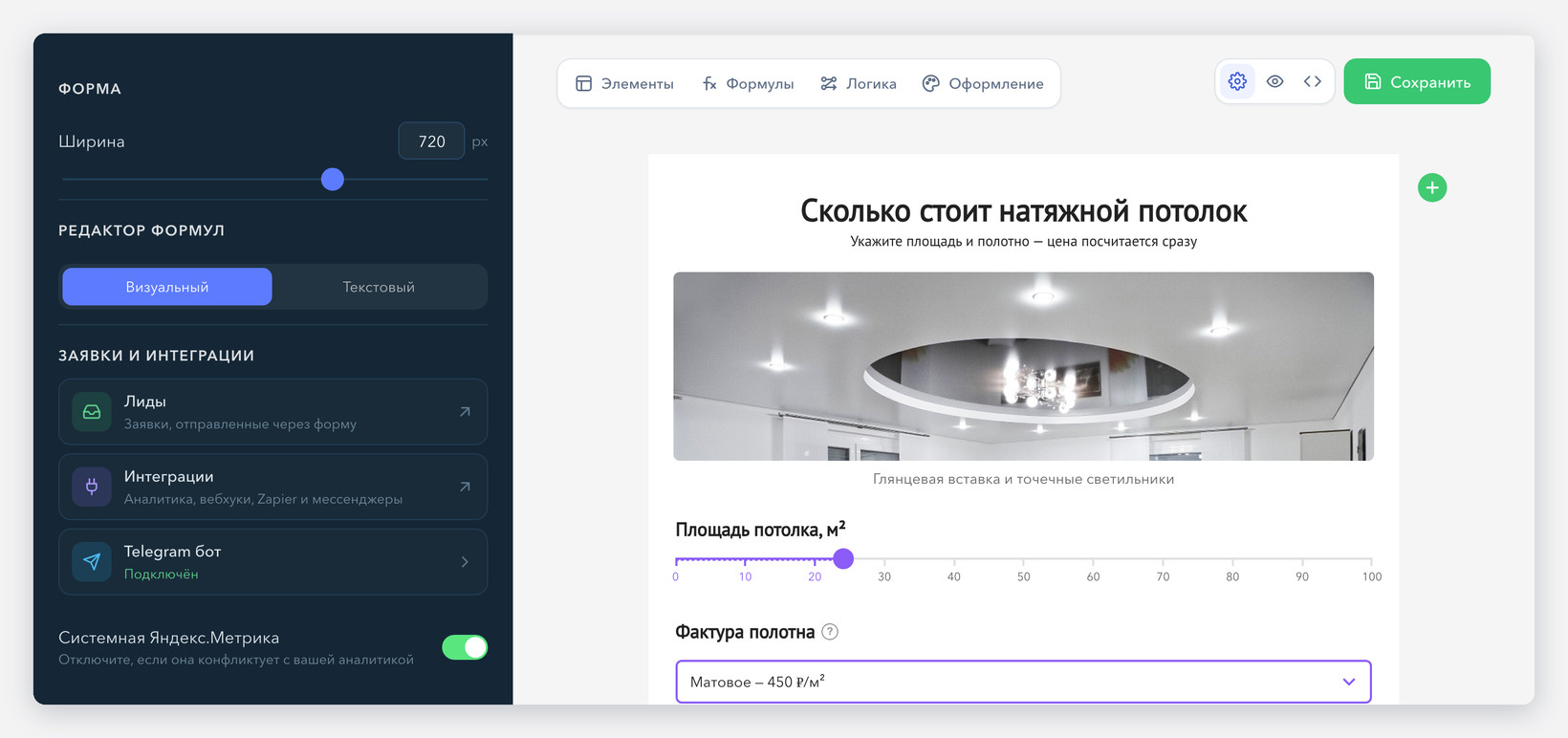Click the heading Сколько стоит натяжной потолок
This screenshot has width=1568, height=738.
point(1023,211)
